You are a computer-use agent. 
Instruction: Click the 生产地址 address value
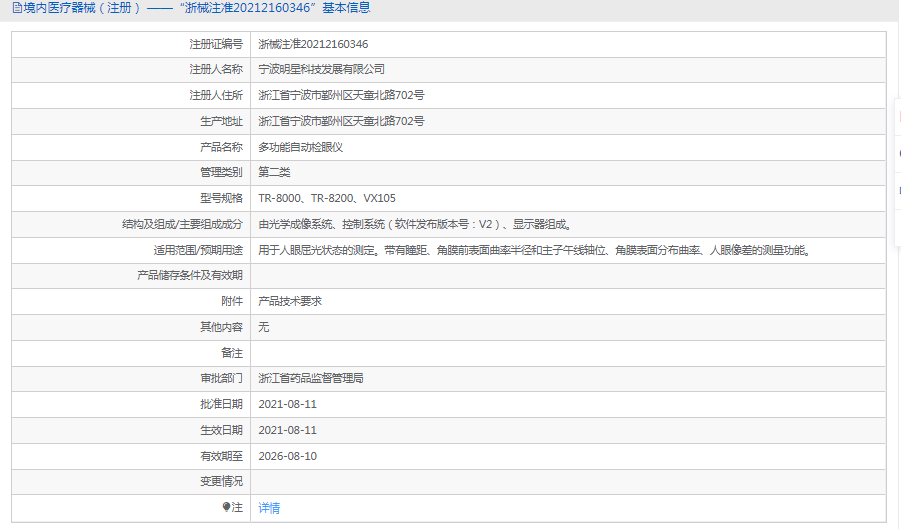(341, 121)
